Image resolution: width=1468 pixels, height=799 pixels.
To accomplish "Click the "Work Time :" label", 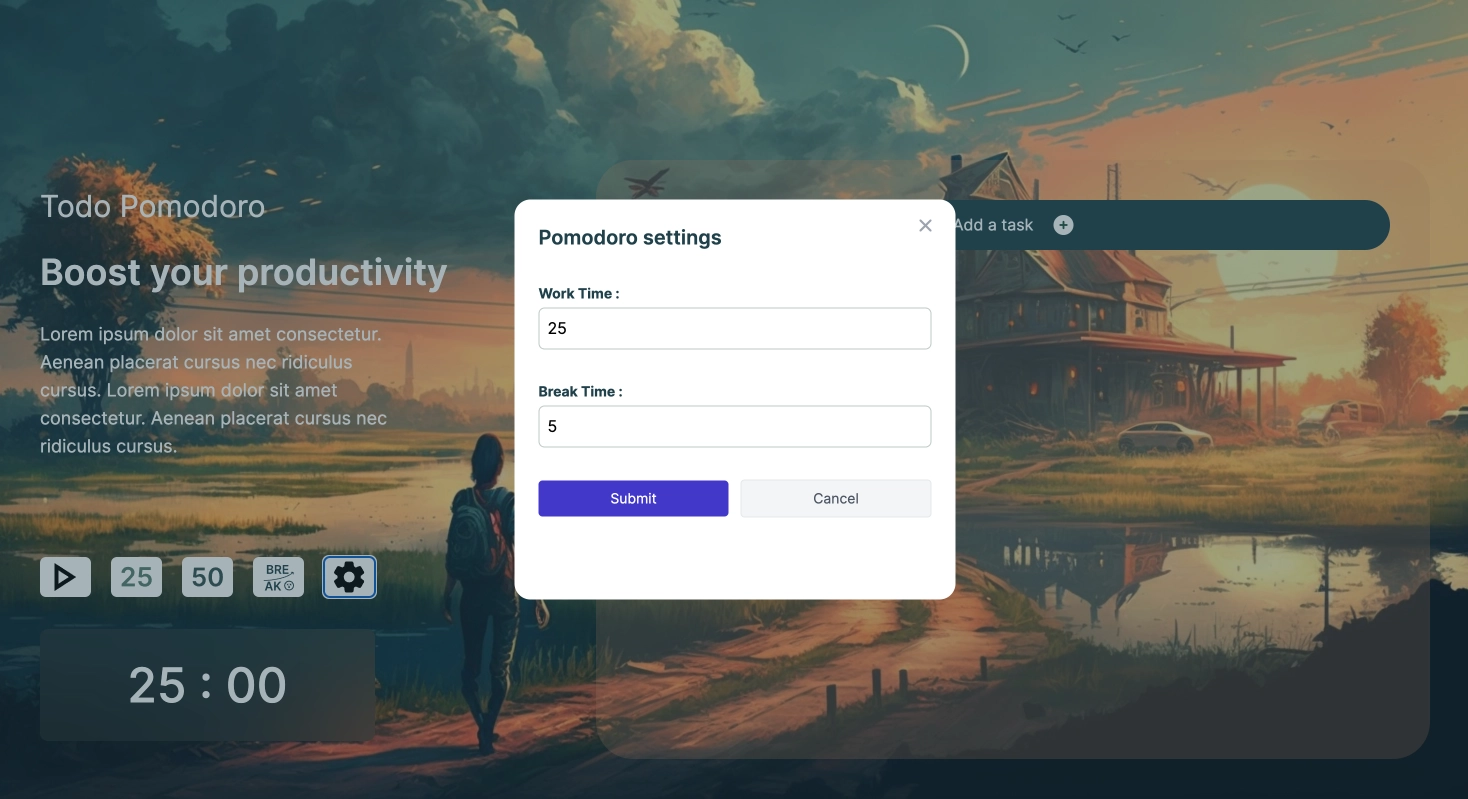I will (579, 293).
